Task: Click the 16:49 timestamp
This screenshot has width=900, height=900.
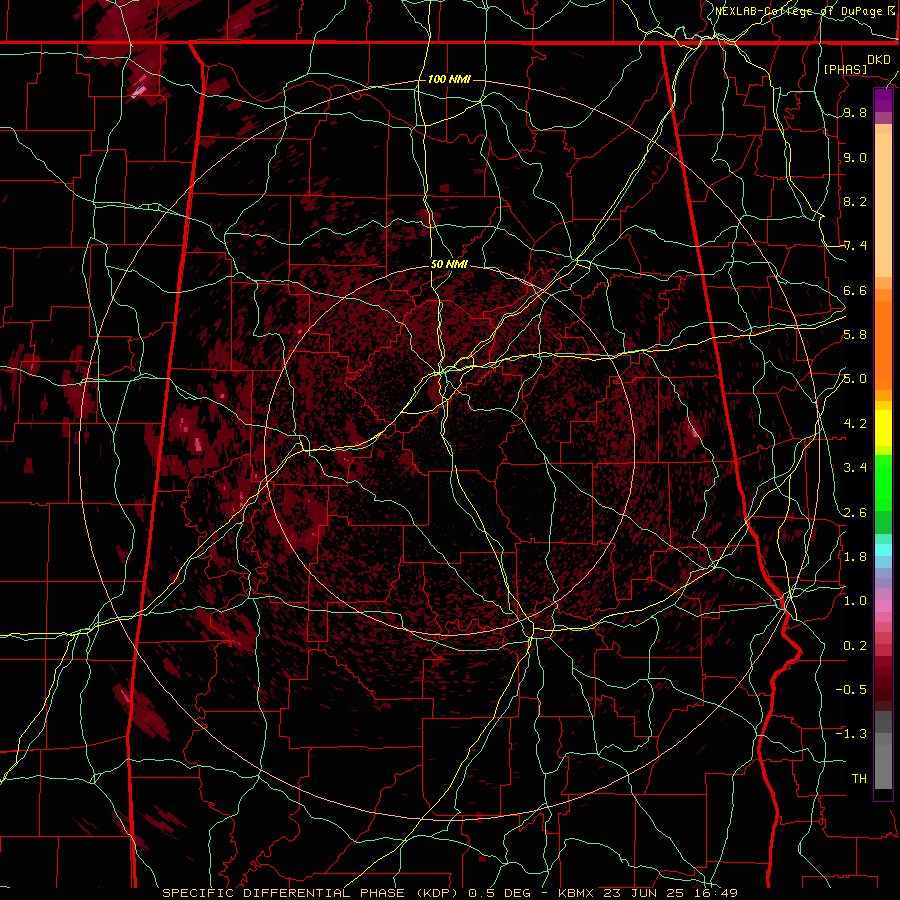Action: [x=715, y=893]
